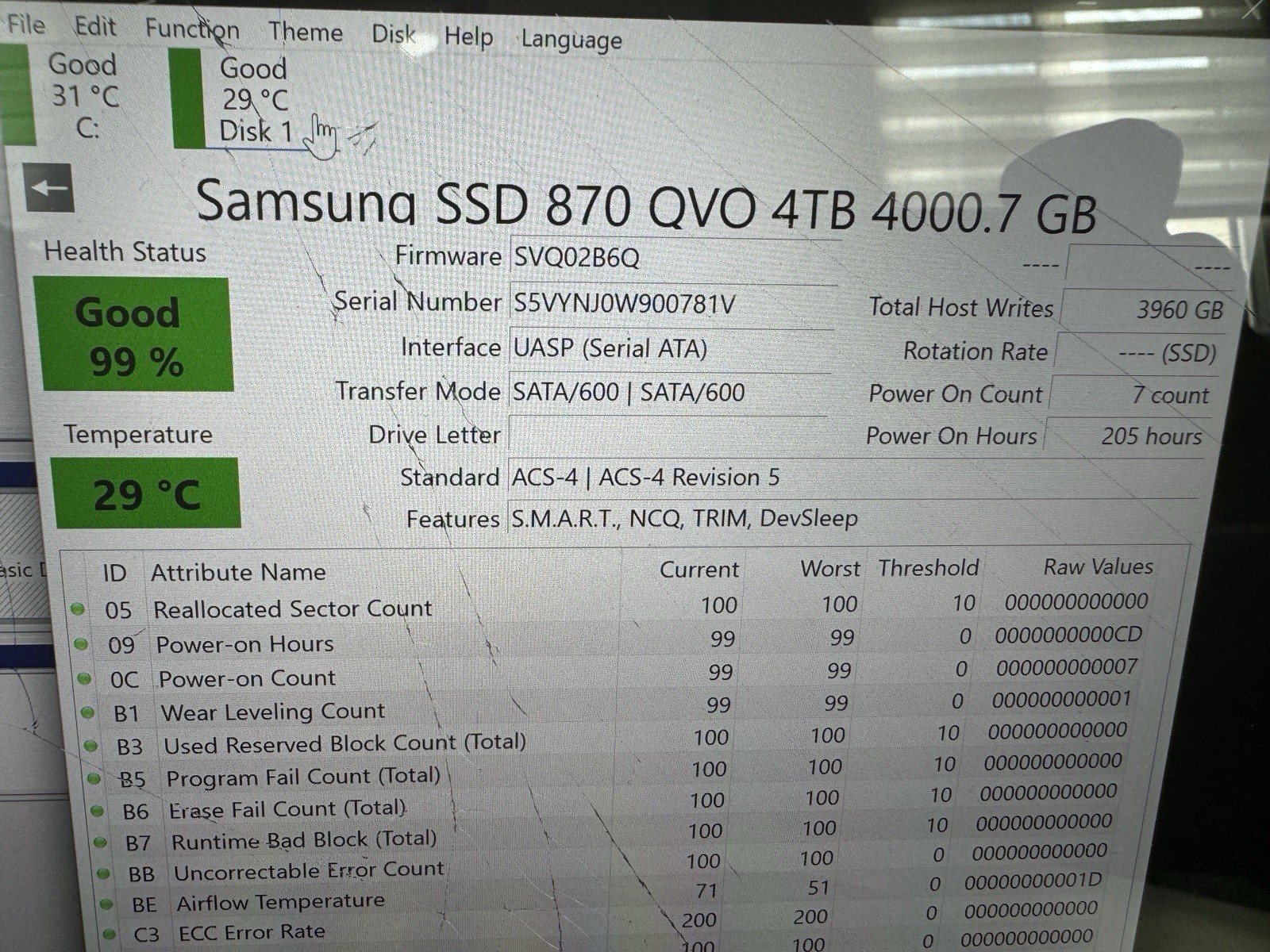Select the Used Reserved Block Count (Total) row

(x=611, y=740)
